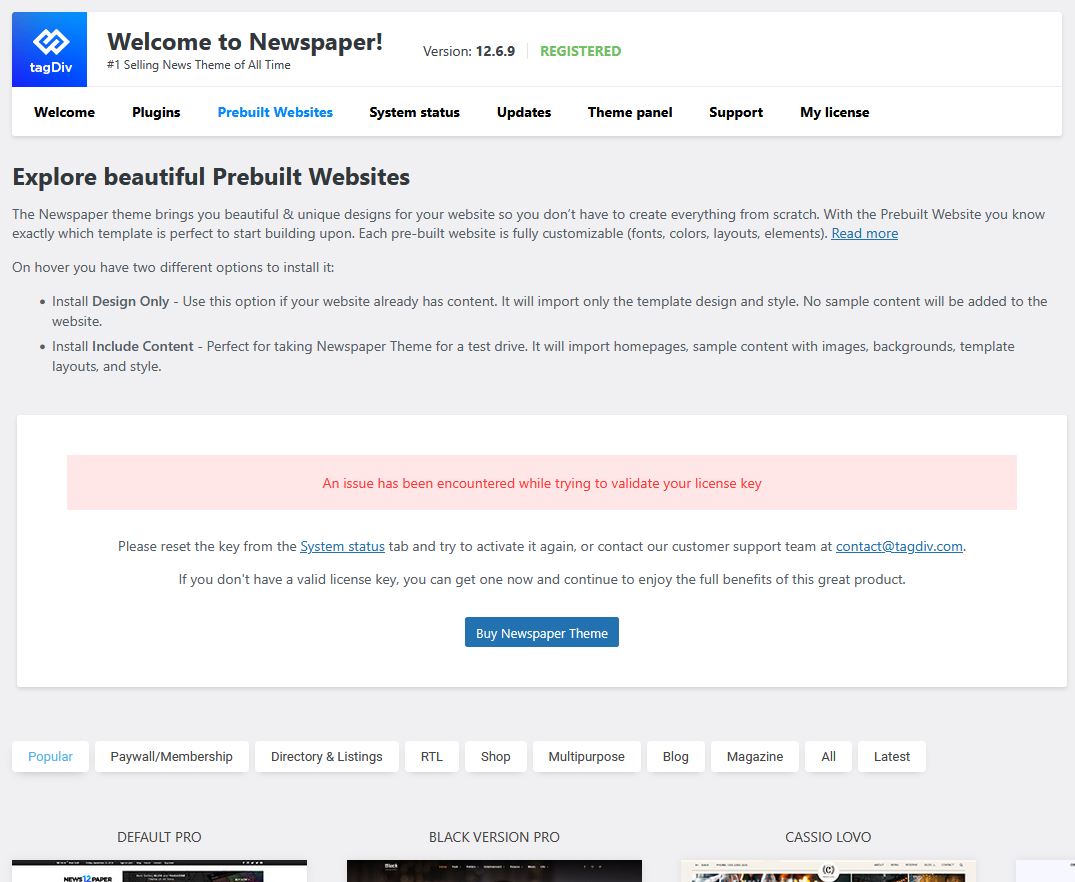Open the CASSIO LOVO demo thumbnail

coord(828,871)
